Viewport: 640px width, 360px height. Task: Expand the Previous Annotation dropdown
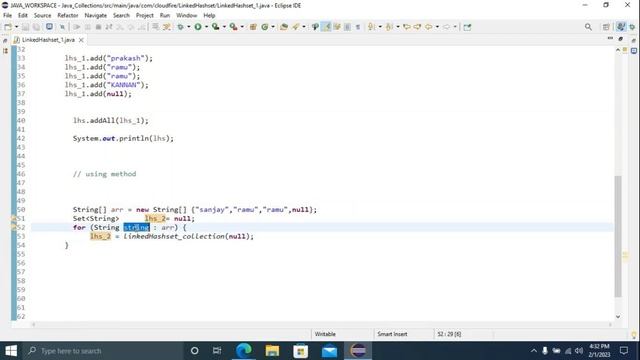pyautogui.click(x=398, y=27)
